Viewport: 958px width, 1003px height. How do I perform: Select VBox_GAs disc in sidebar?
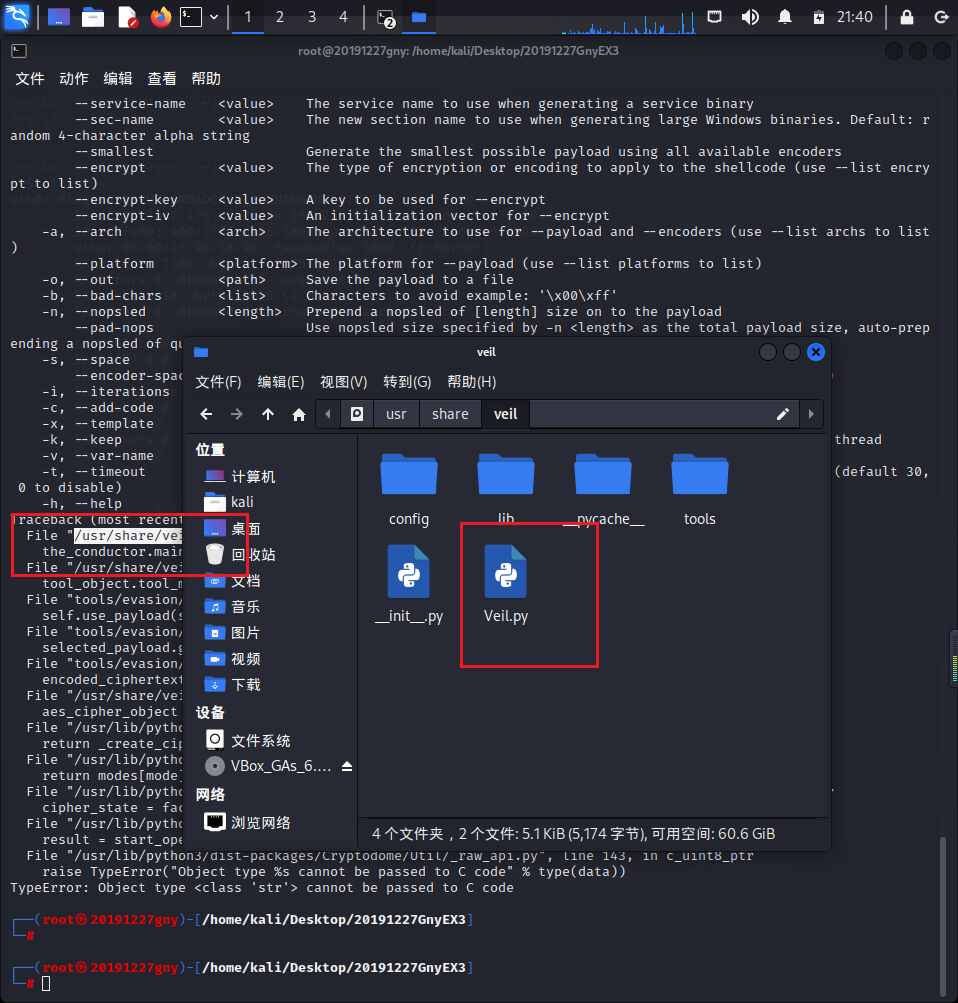click(269, 766)
